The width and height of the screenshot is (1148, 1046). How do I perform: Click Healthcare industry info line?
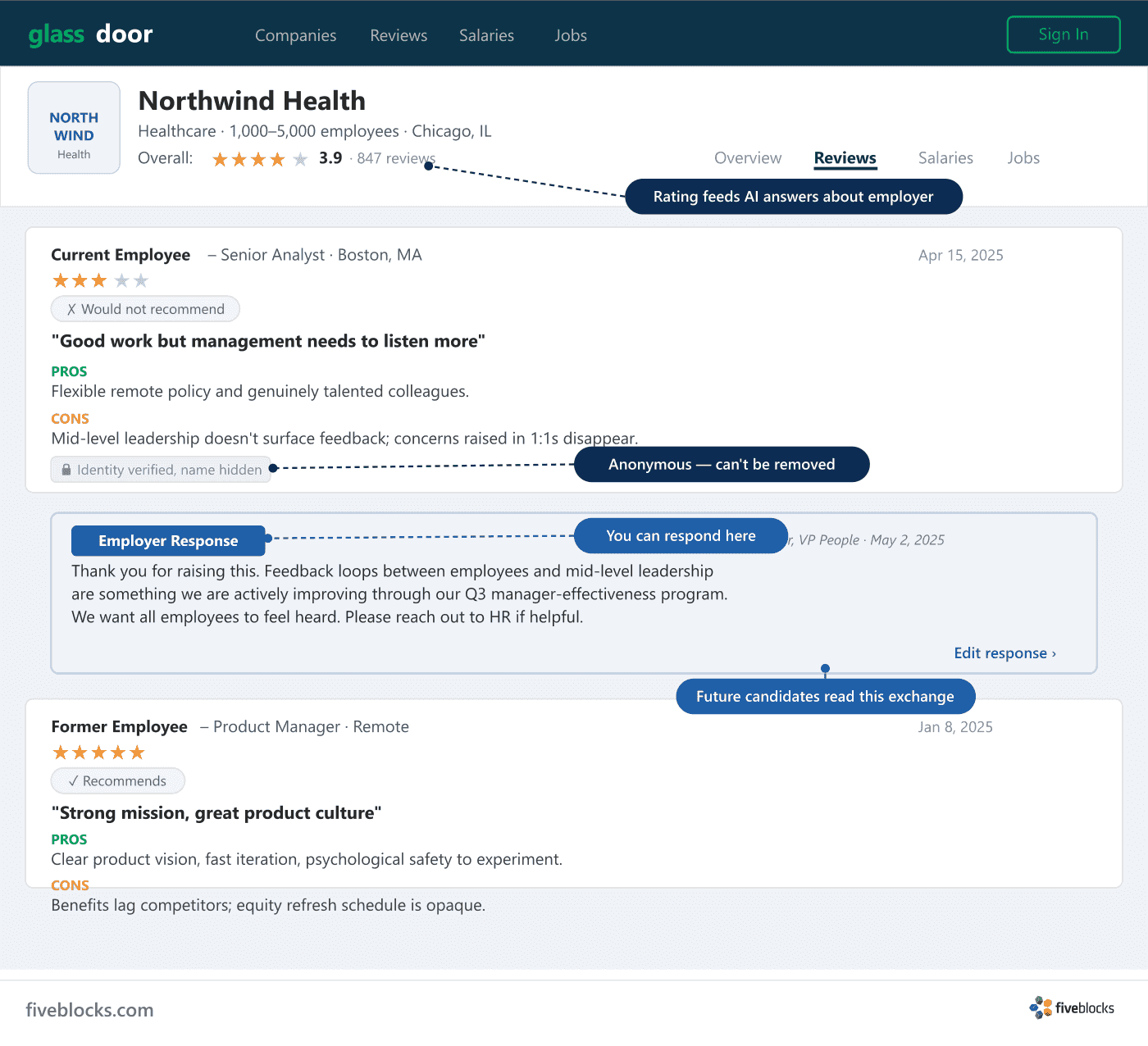click(x=315, y=131)
